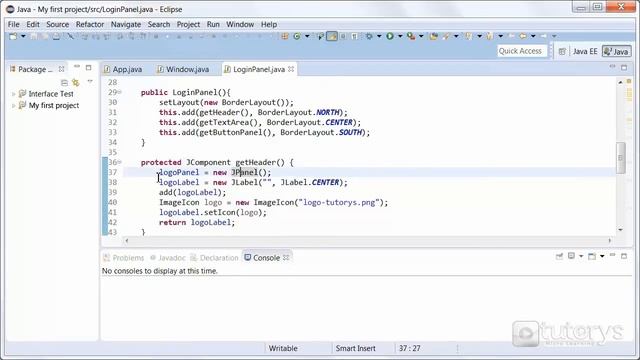Open the Source menu
640x360 pixels.
(58, 24)
